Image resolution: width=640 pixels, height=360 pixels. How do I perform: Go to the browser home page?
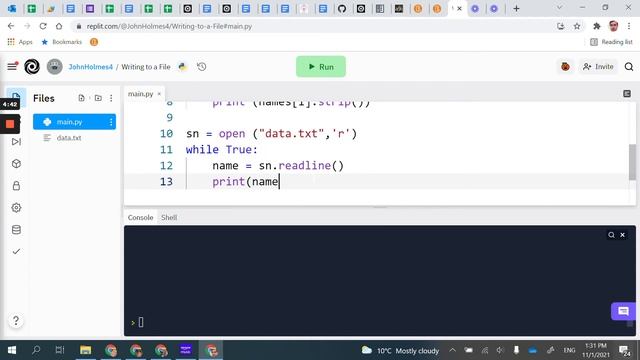59,26
